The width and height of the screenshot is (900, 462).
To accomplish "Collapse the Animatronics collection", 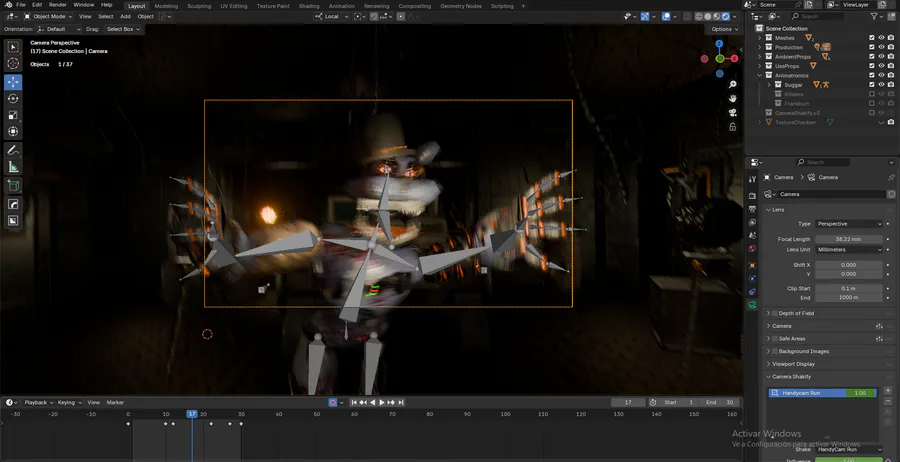I will click(760, 75).
